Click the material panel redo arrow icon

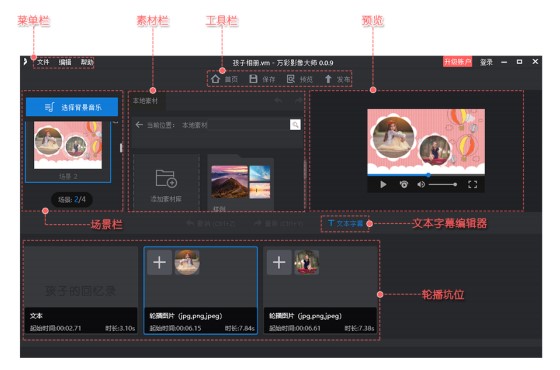(x=298, y=101)
